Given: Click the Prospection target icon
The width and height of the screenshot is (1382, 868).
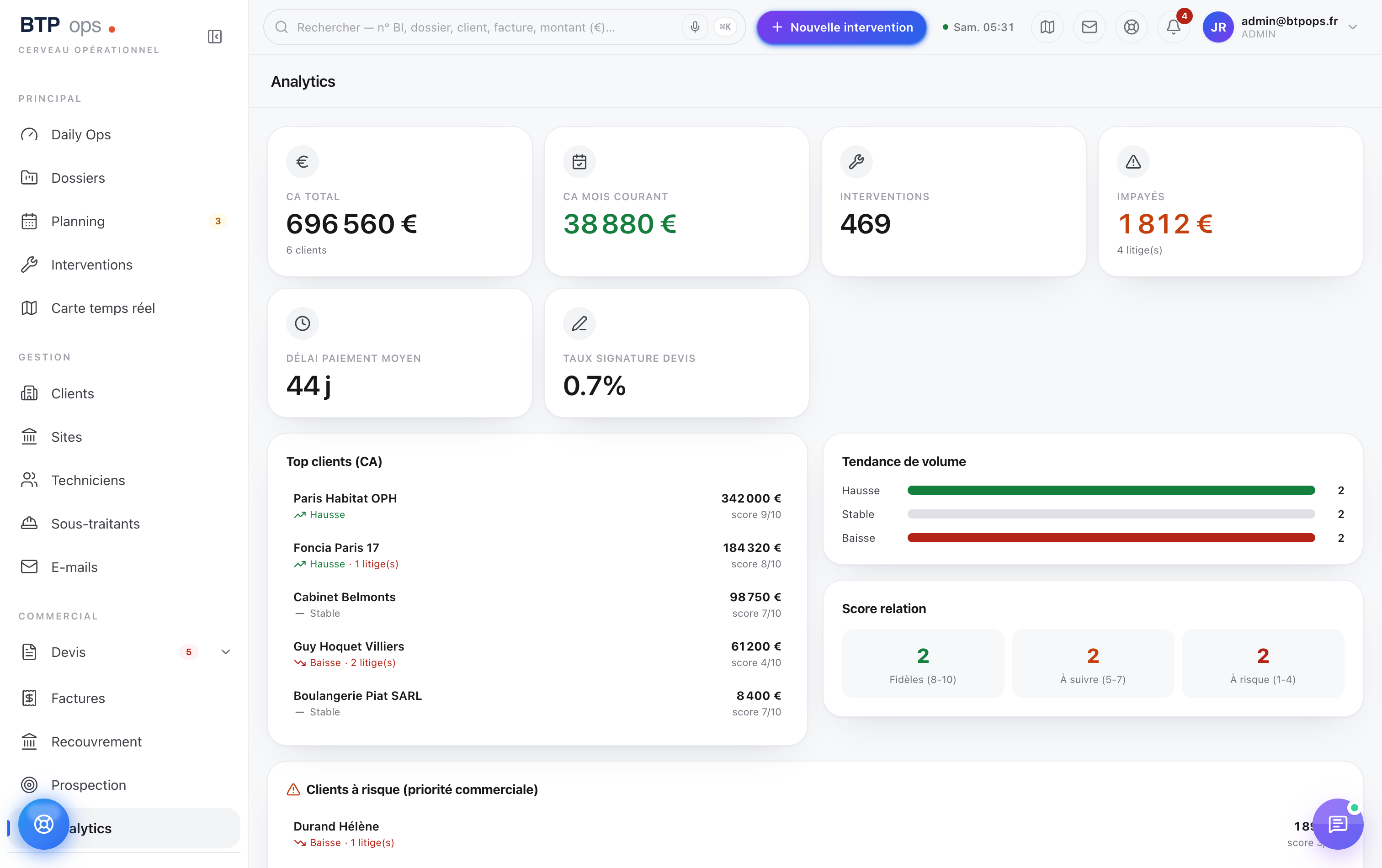Looking at the screenshot, I should pyautogui.click(x=29, y=785).
